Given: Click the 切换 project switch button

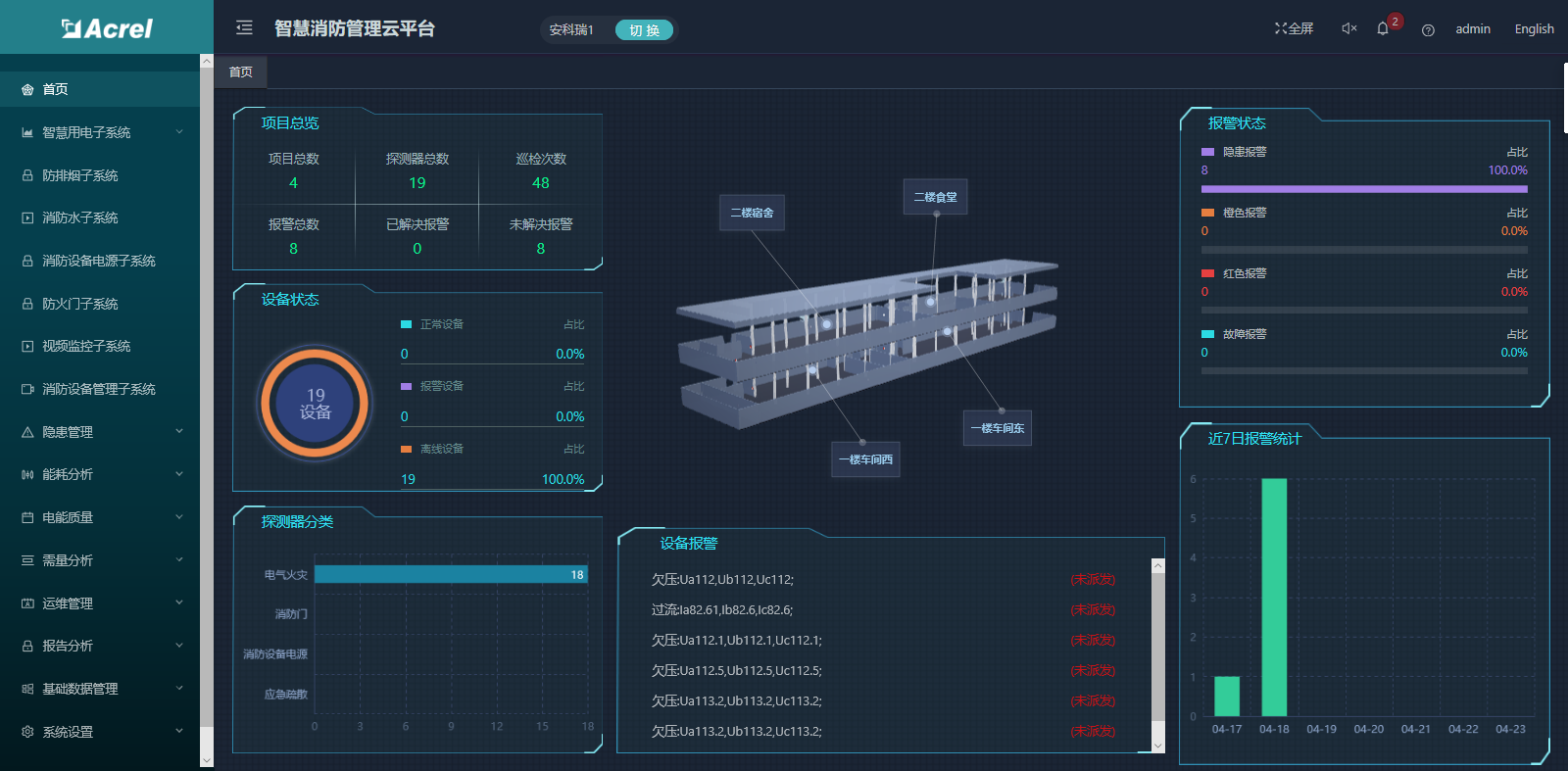Looking at the screenshot, I should click(644, 30).
